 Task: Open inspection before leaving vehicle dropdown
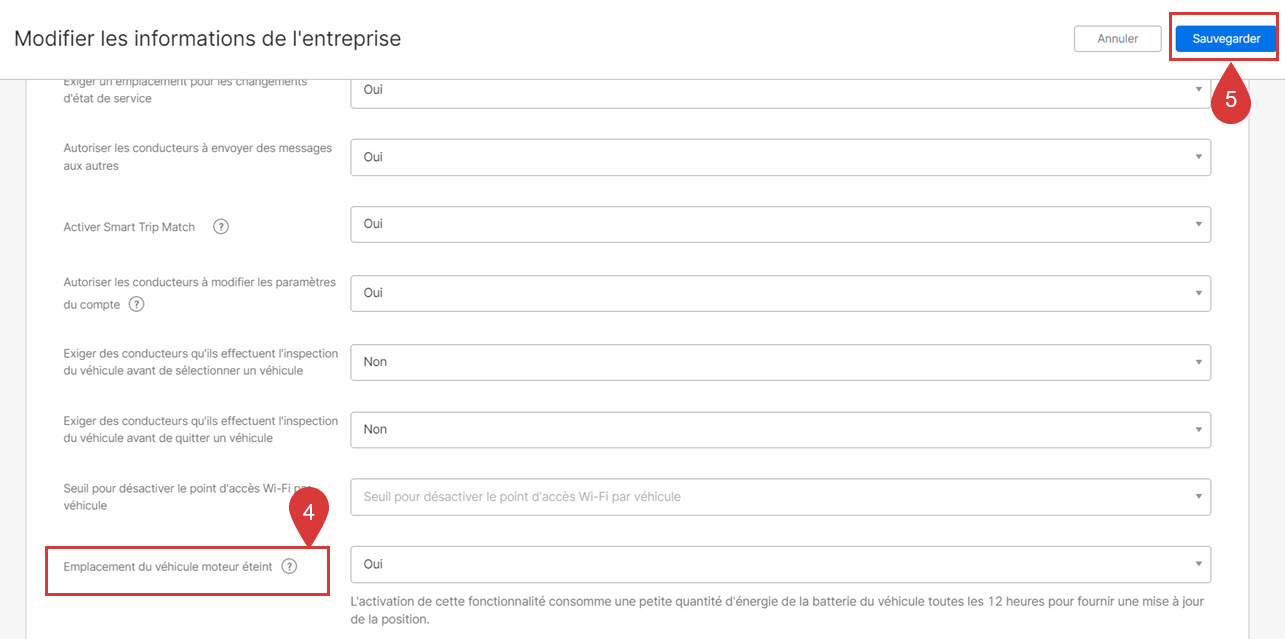tap(780, 429)
